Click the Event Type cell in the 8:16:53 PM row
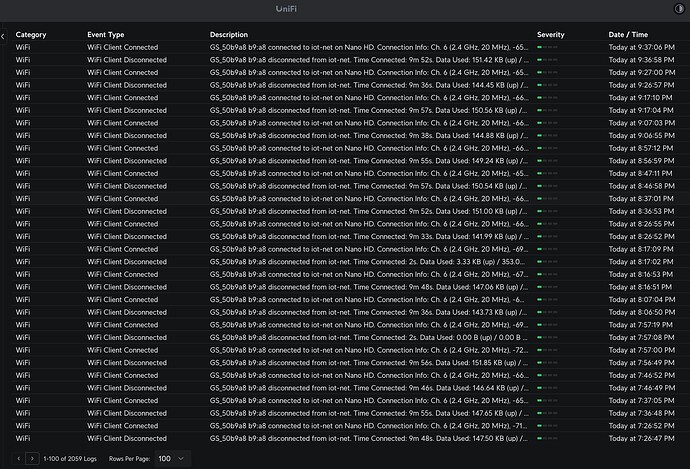 [x=122, y=274]
